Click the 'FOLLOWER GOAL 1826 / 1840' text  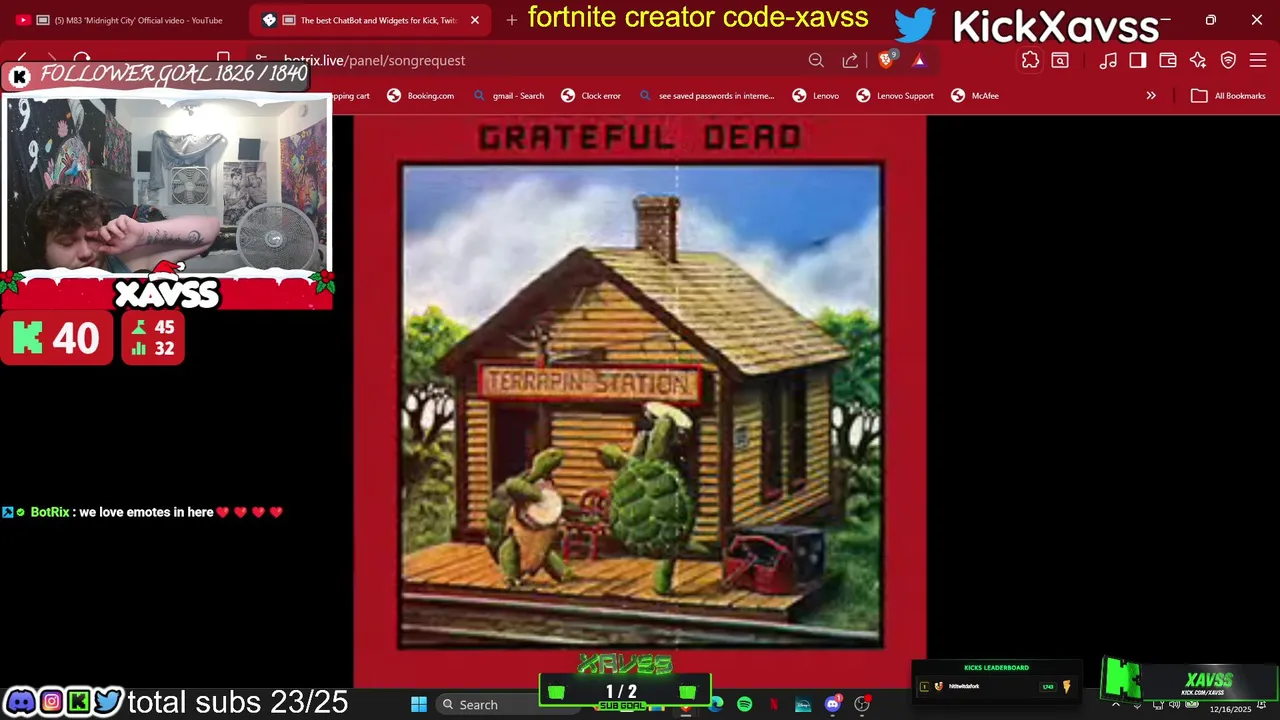(174, 74)
